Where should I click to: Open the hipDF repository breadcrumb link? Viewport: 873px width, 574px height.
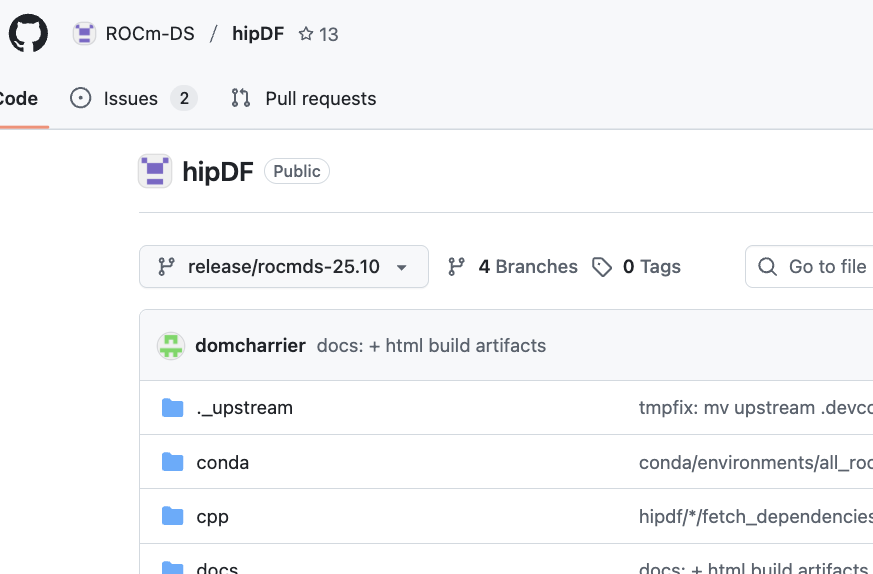[x=258, y=34]
